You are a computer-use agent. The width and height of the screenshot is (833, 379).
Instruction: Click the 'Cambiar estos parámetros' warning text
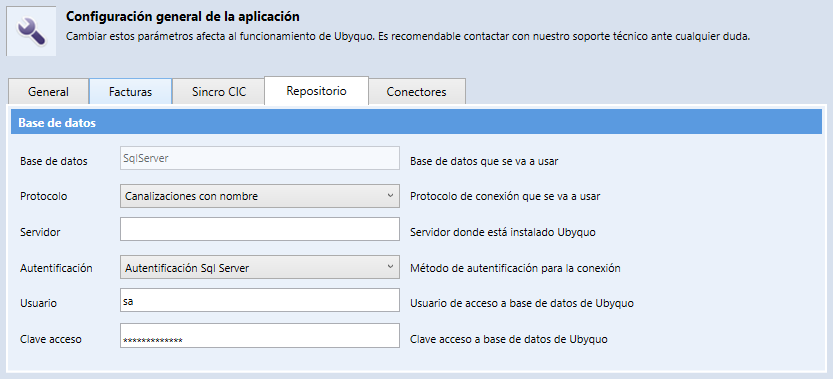tap(408, 37)
